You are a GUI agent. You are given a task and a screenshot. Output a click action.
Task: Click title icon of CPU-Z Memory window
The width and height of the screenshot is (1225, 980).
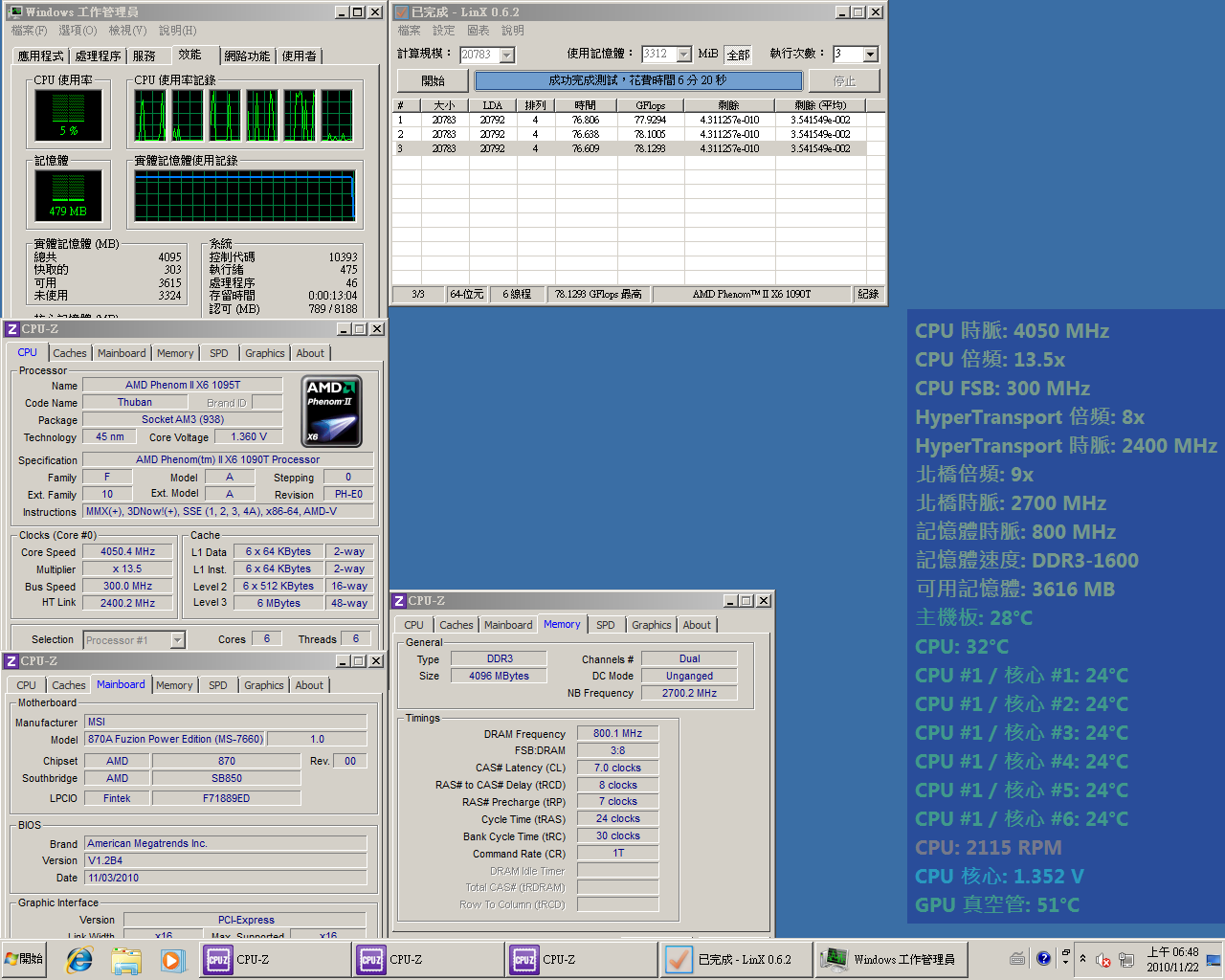399,601
